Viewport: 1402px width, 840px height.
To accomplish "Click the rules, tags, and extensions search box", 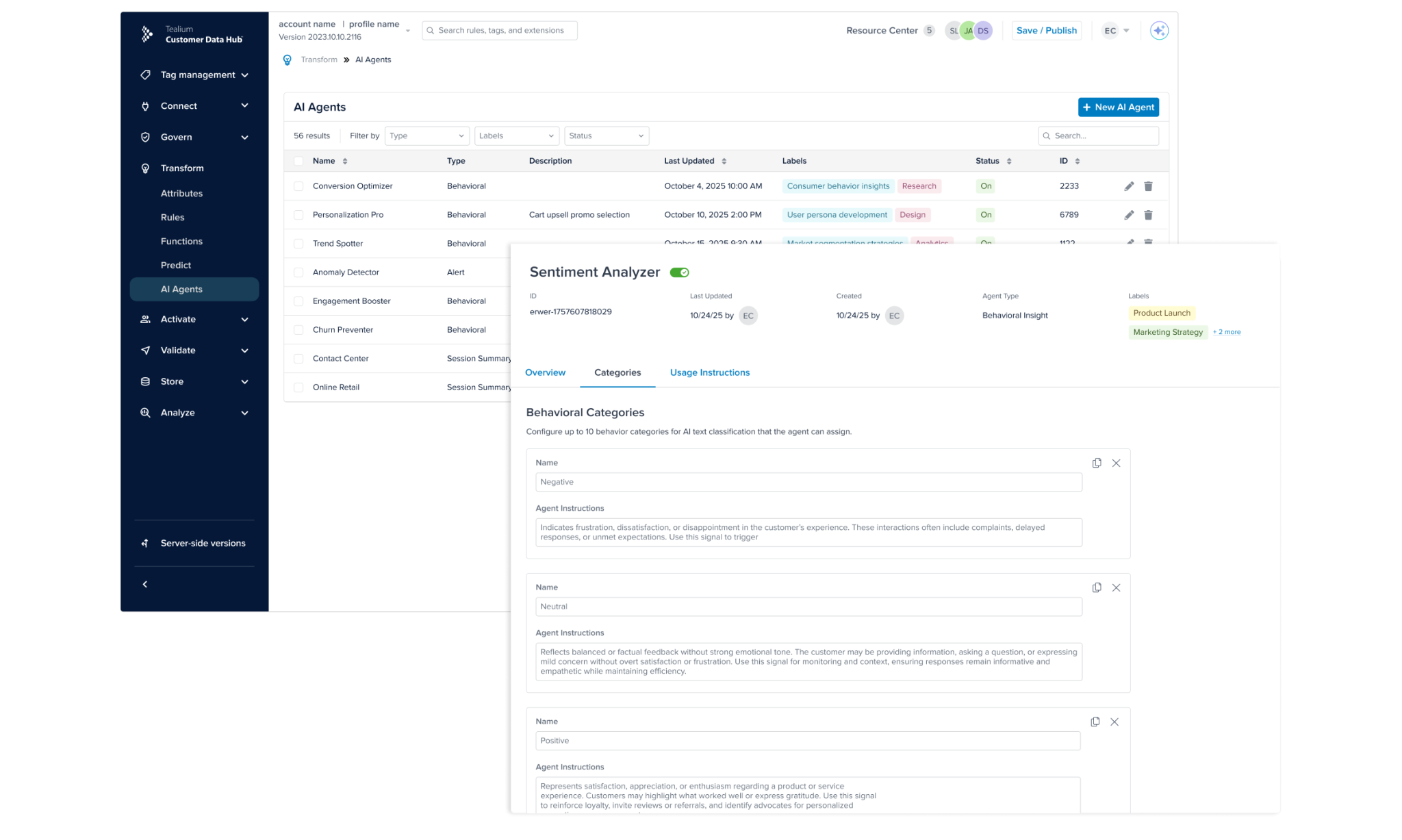I will pos(500,31).
